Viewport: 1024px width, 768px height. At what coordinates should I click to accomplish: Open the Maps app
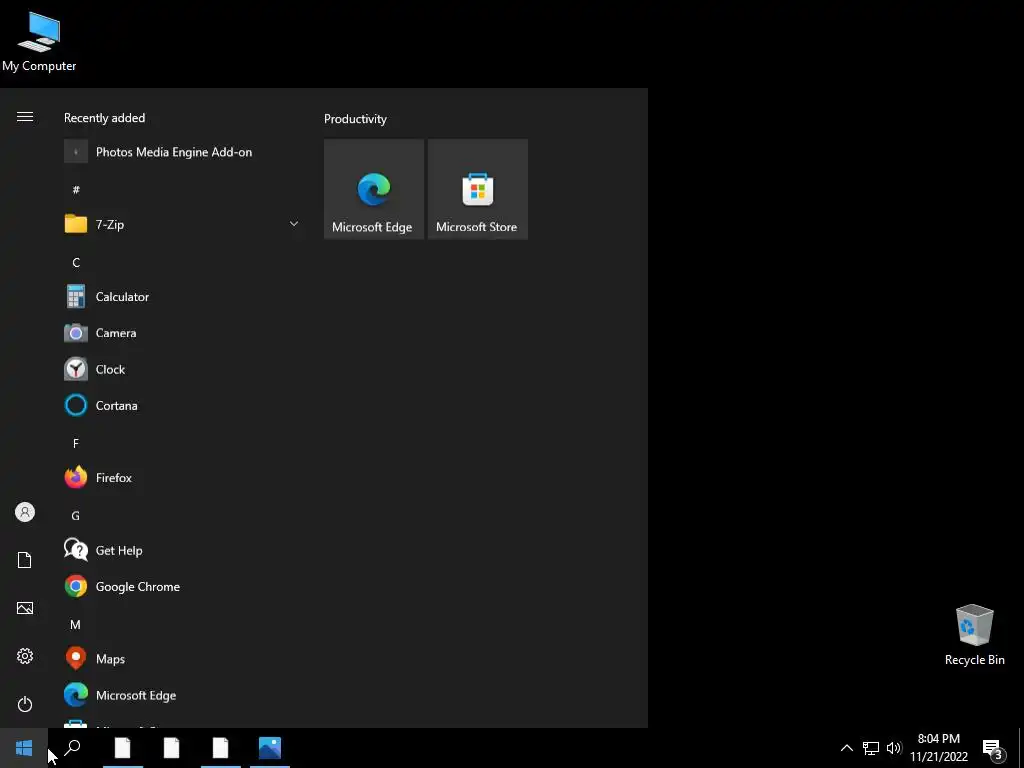(x=183, y=659)
